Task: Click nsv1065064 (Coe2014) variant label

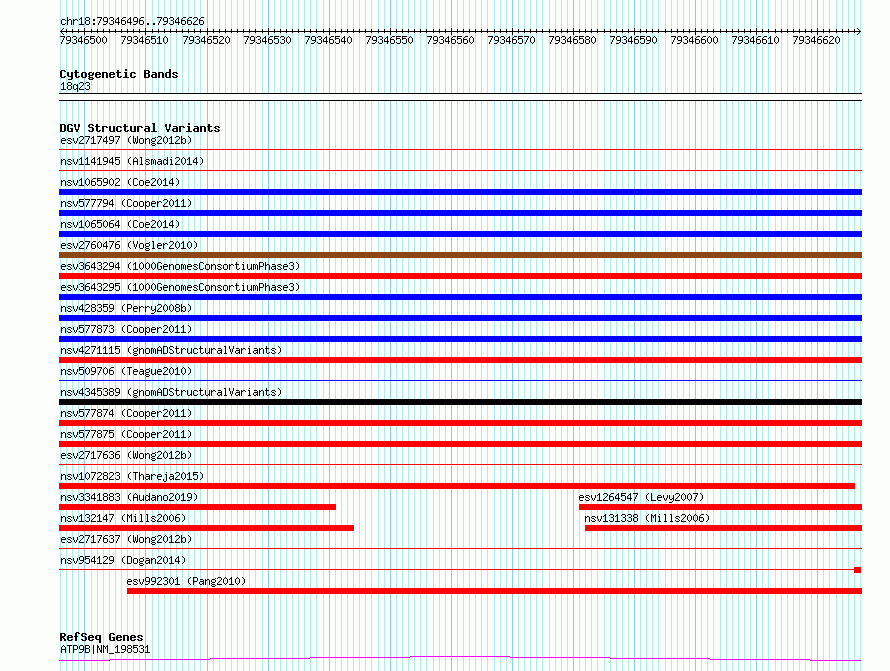Action: click(x=120, y=224)
